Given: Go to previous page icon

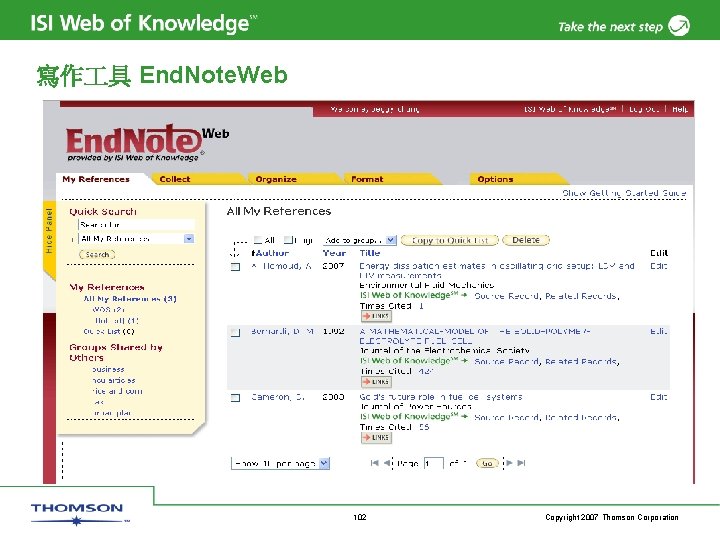Looking at the screenshot, I should (x=388, y=463).
